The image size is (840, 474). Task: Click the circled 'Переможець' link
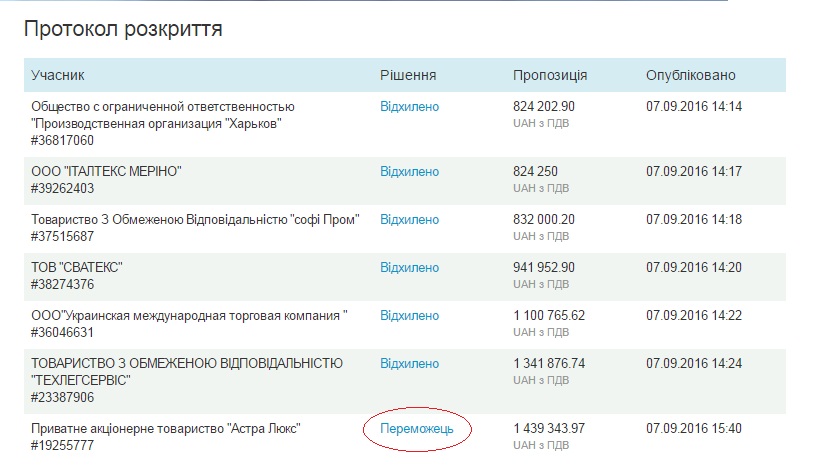click(x=417, y=428)
